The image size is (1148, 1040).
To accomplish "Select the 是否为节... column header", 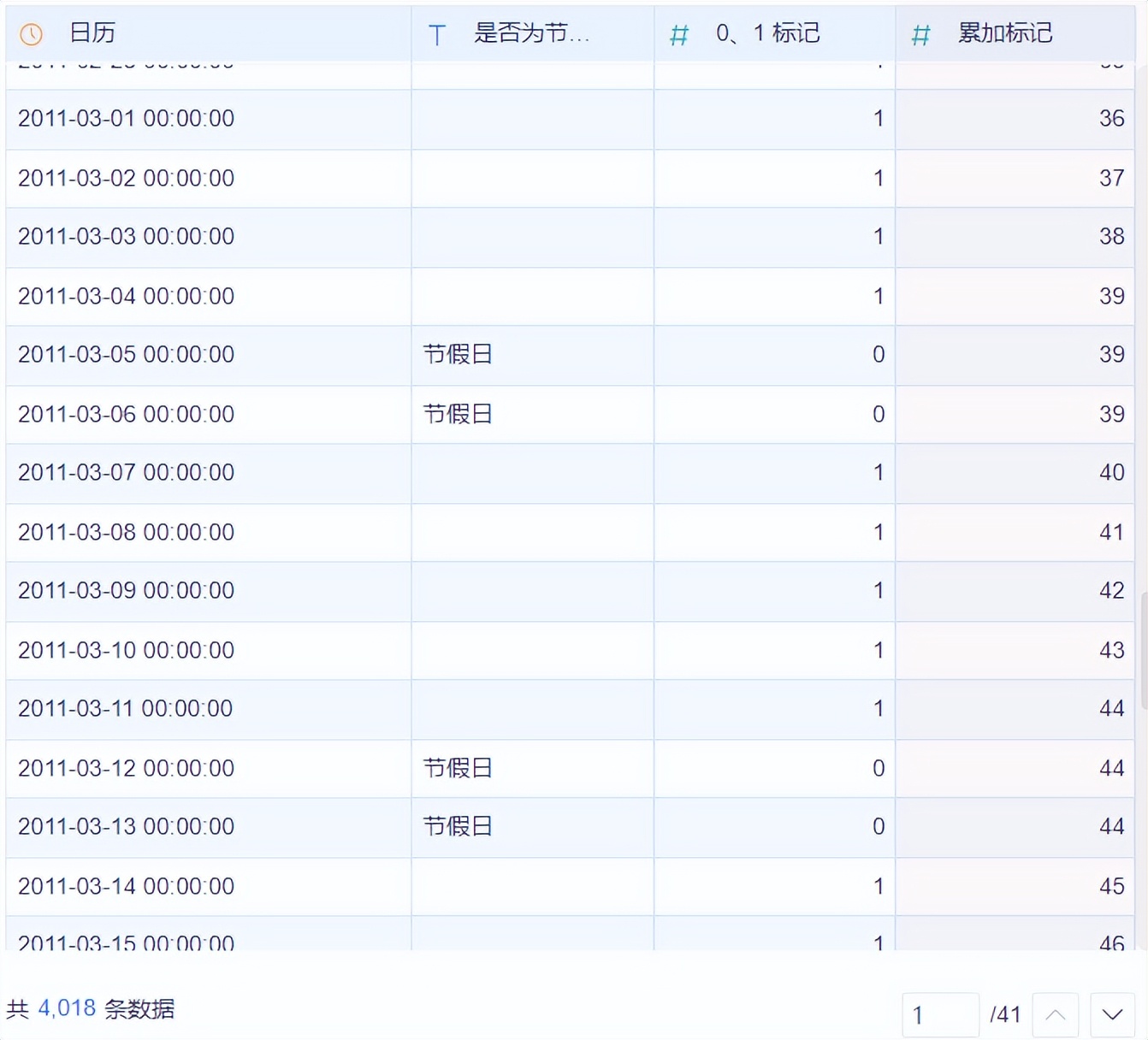I will coord(532,33).
